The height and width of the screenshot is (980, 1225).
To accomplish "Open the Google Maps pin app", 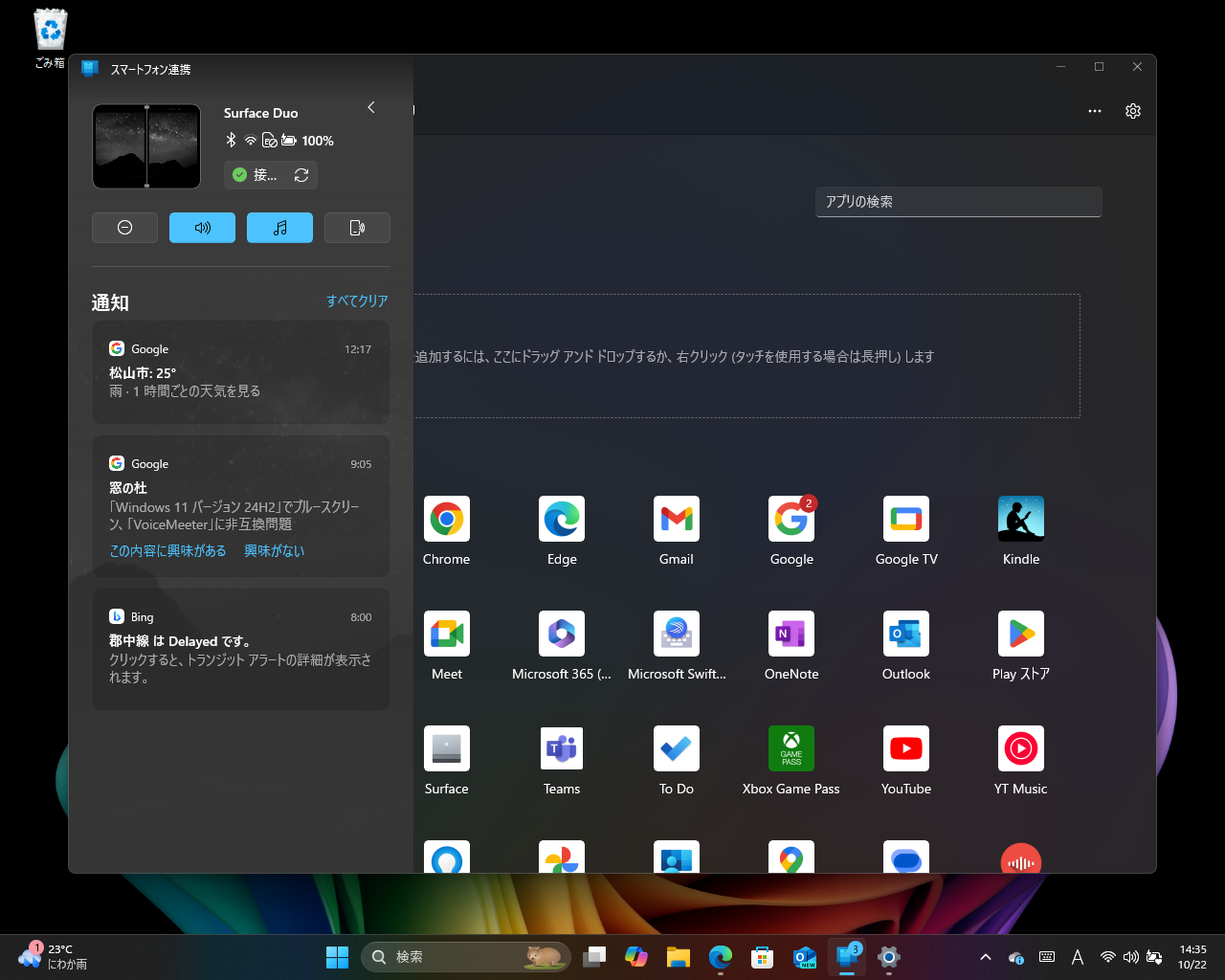I will (x=791, y=857).
